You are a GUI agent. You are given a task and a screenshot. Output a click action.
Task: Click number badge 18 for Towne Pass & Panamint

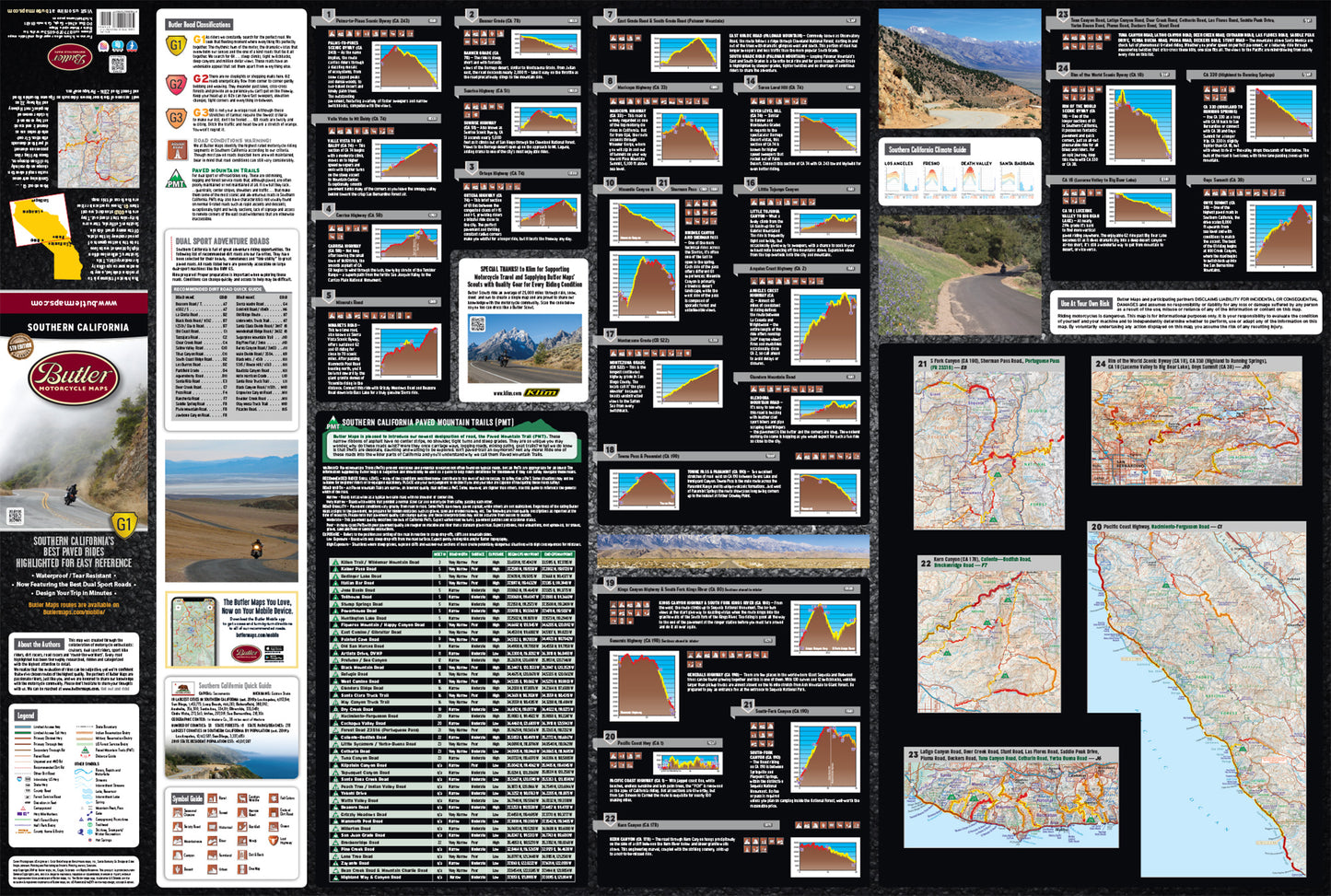click(x=610, y=450)
